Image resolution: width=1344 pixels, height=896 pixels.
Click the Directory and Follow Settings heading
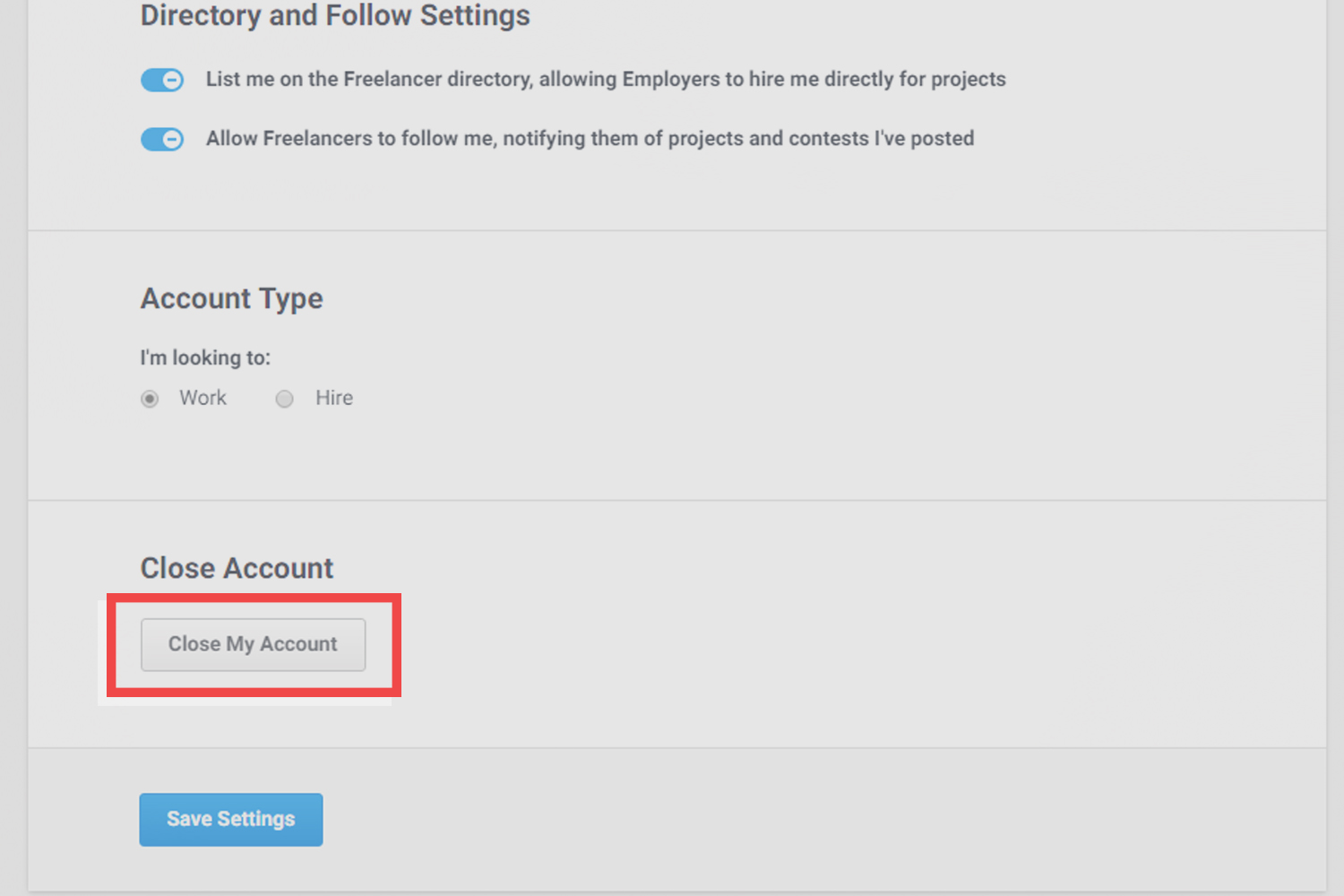[334, 15]
